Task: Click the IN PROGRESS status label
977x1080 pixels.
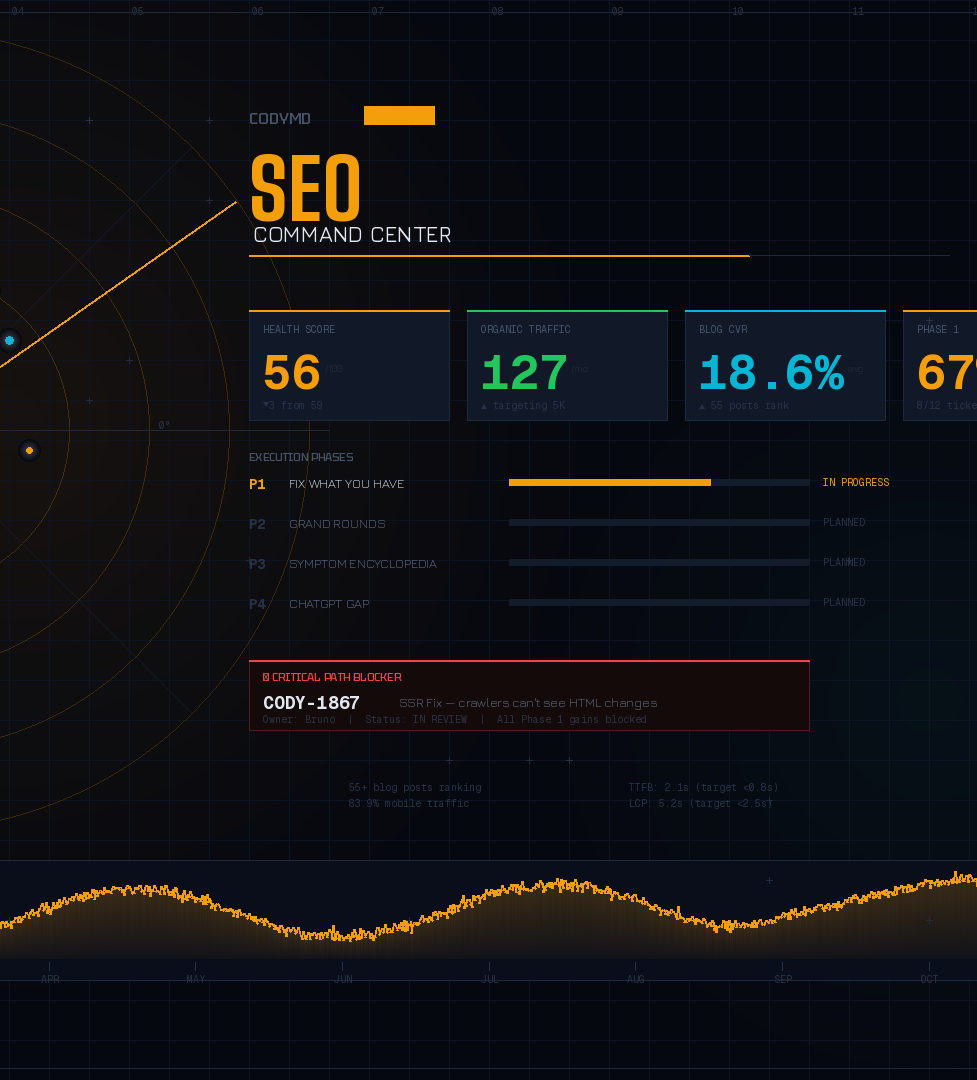Action: [855, 482]
